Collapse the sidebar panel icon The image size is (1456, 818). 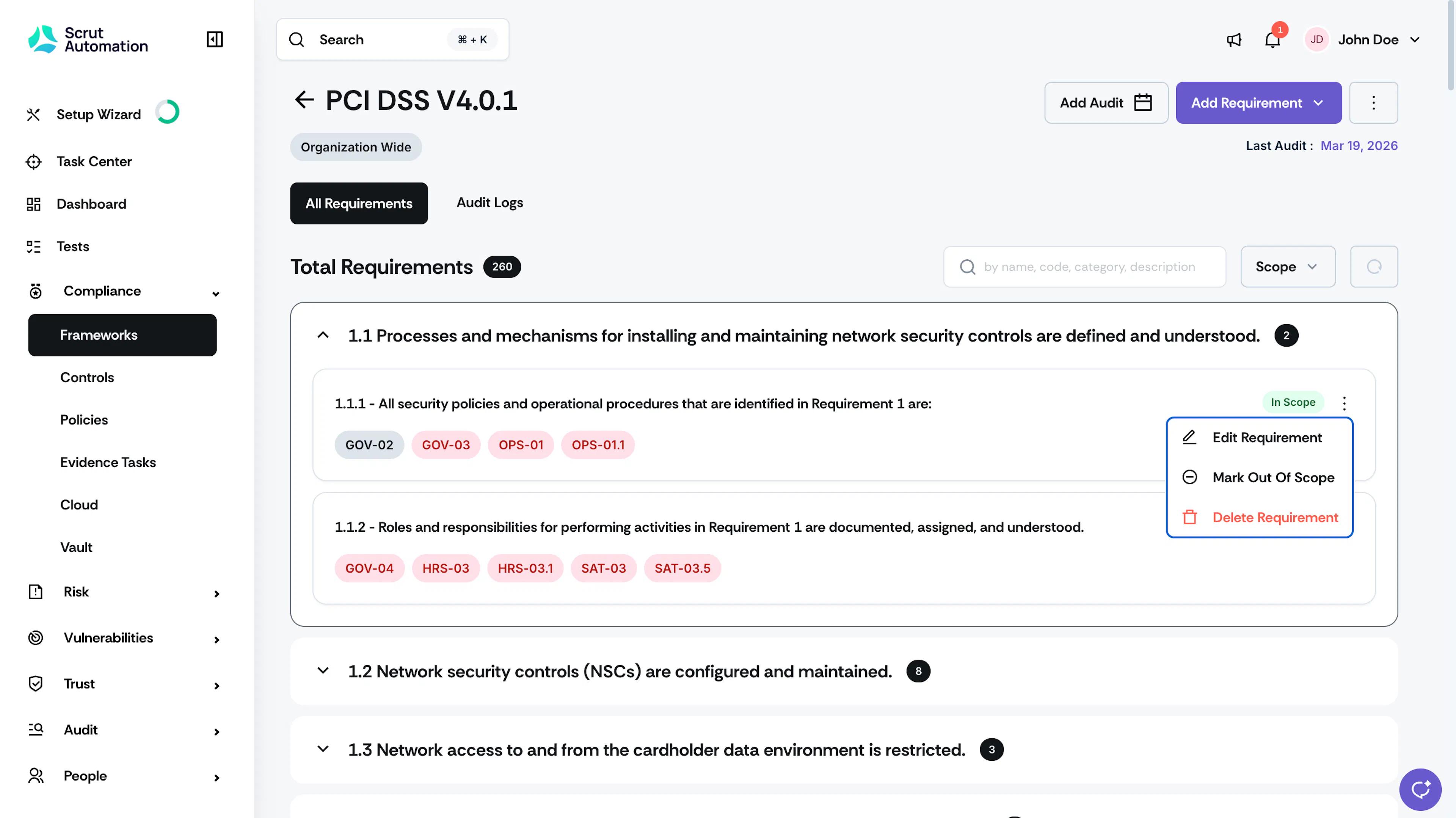[x=214, y=39]
